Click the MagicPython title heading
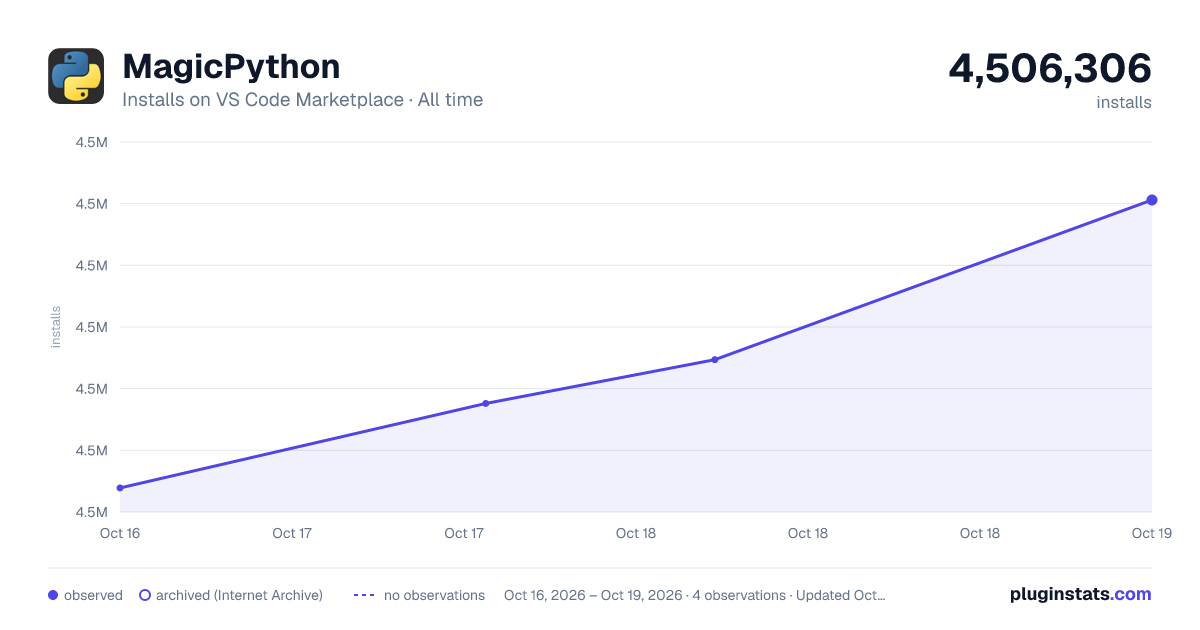 231,67
